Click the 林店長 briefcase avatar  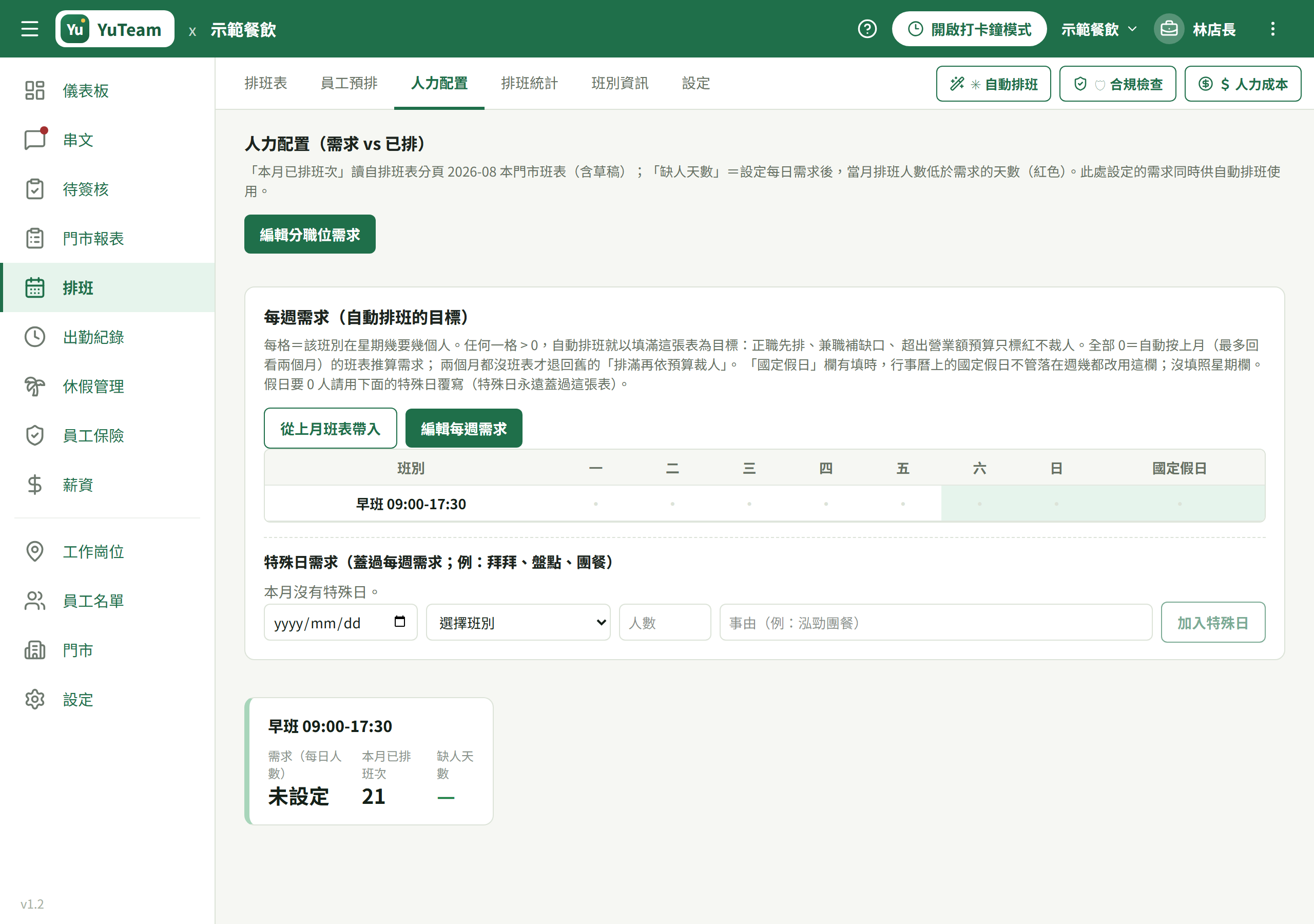coord(1169,29)
